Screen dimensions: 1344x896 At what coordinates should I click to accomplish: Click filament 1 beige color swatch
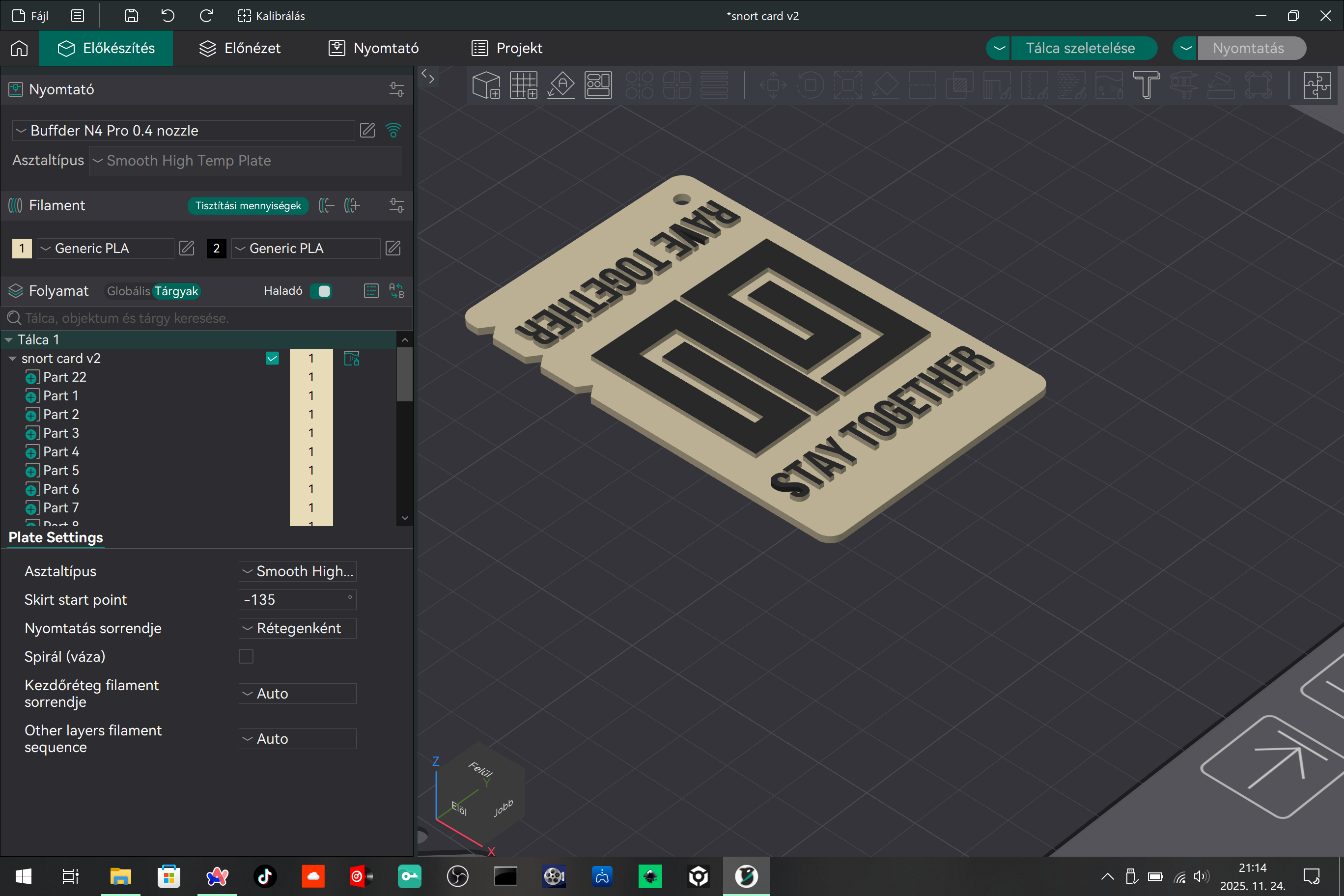pos(22,248)
